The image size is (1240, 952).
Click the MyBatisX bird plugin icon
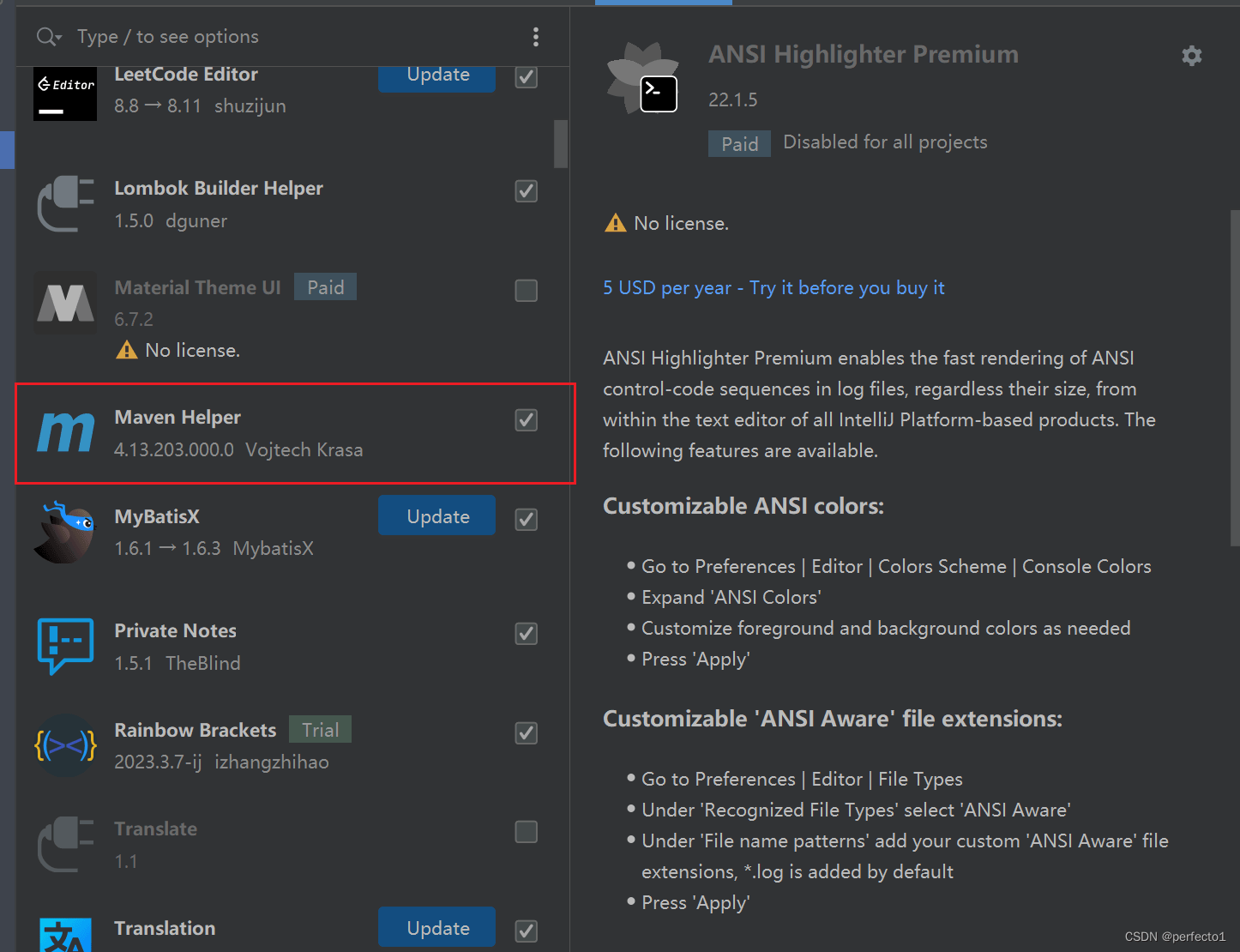pyautogui.click(x=65, y=532)
